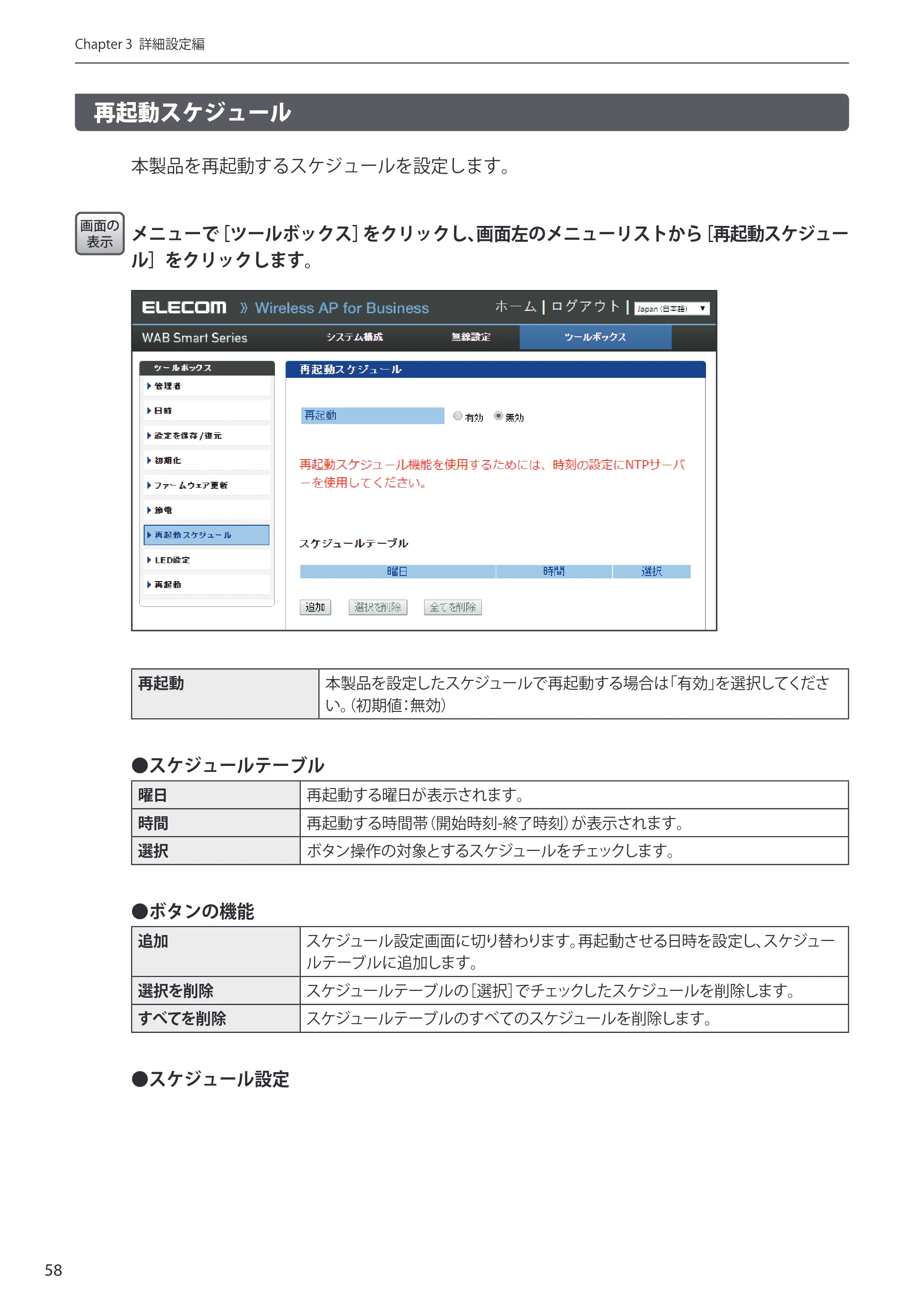Open 設定を保存/復元 menu item

[x=206, y=436]
